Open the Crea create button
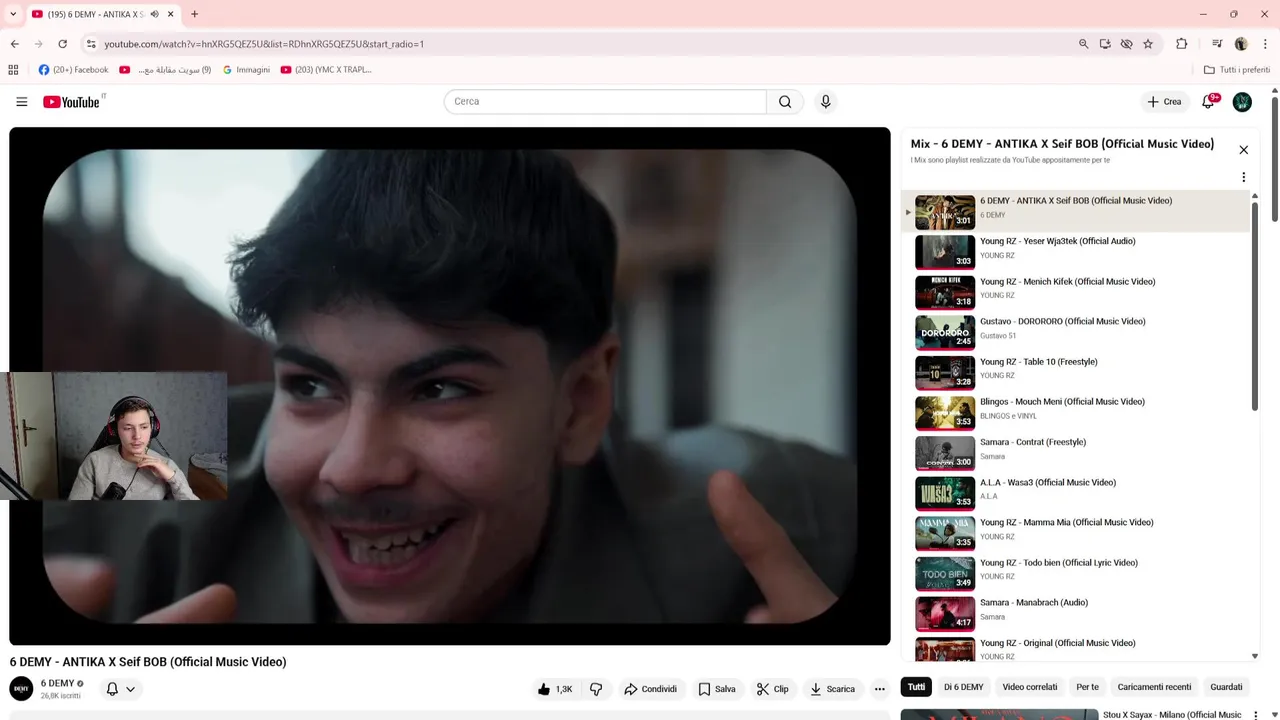Viewport: 1280px width, 720px height. click(1164, 101)
